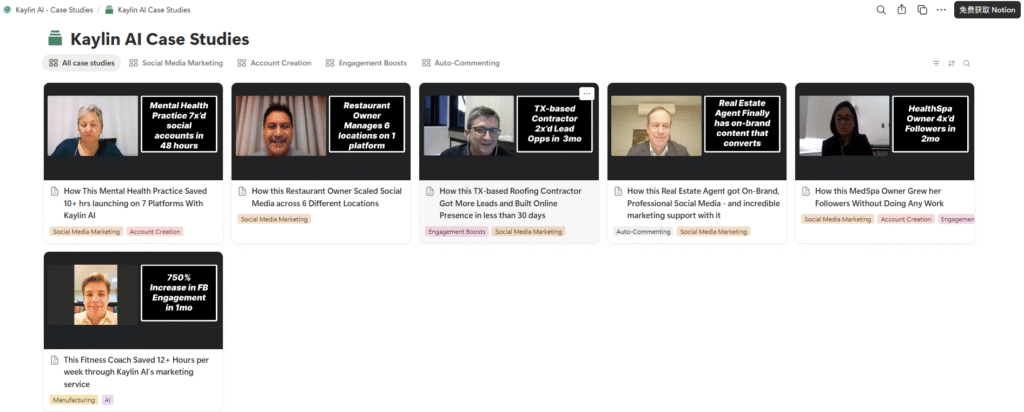Click the share page icon
This screenshot has height=412, width=1024.
(901, 9)
